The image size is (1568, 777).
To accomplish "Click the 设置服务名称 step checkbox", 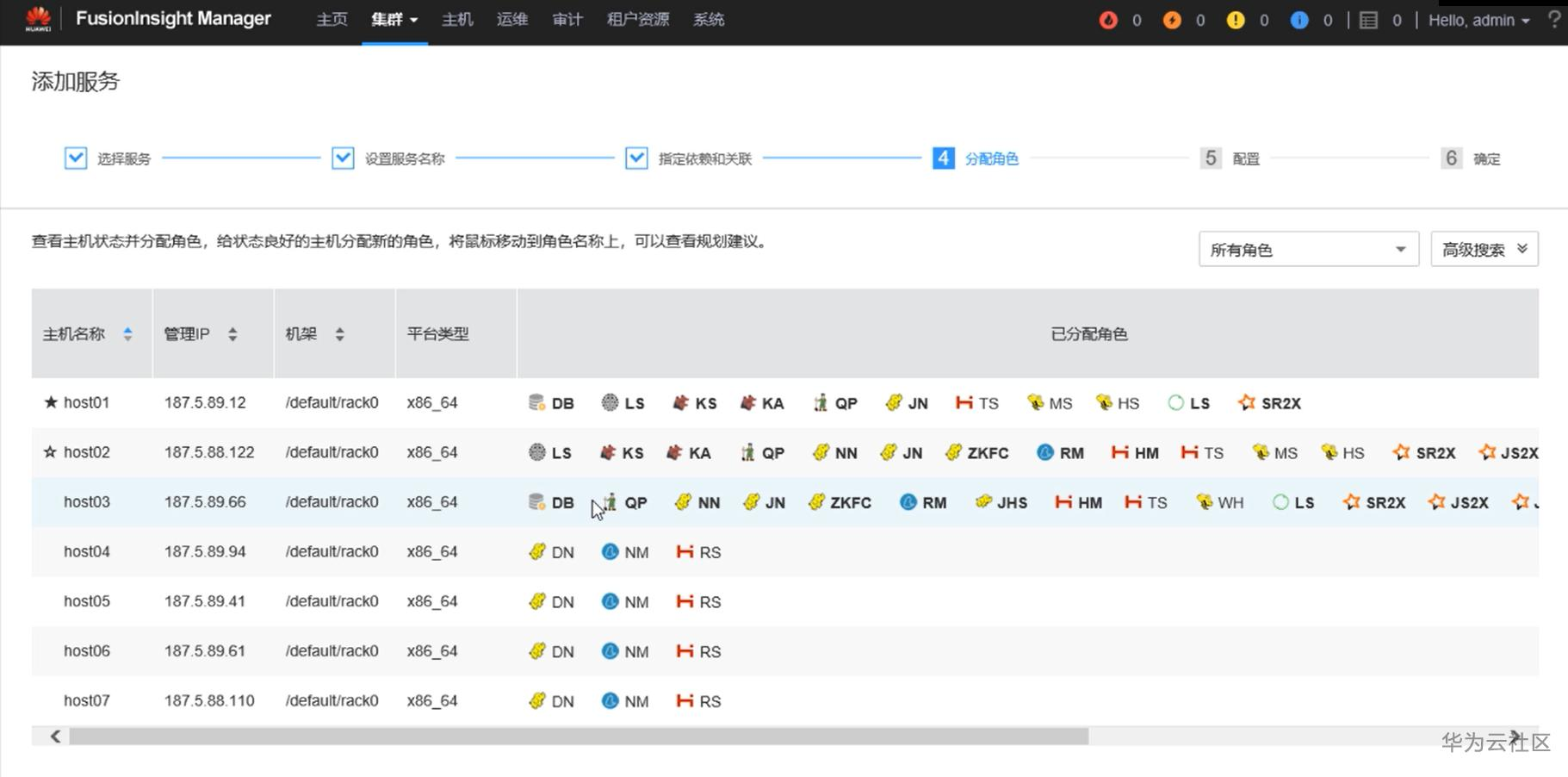I will pos(343,159).
